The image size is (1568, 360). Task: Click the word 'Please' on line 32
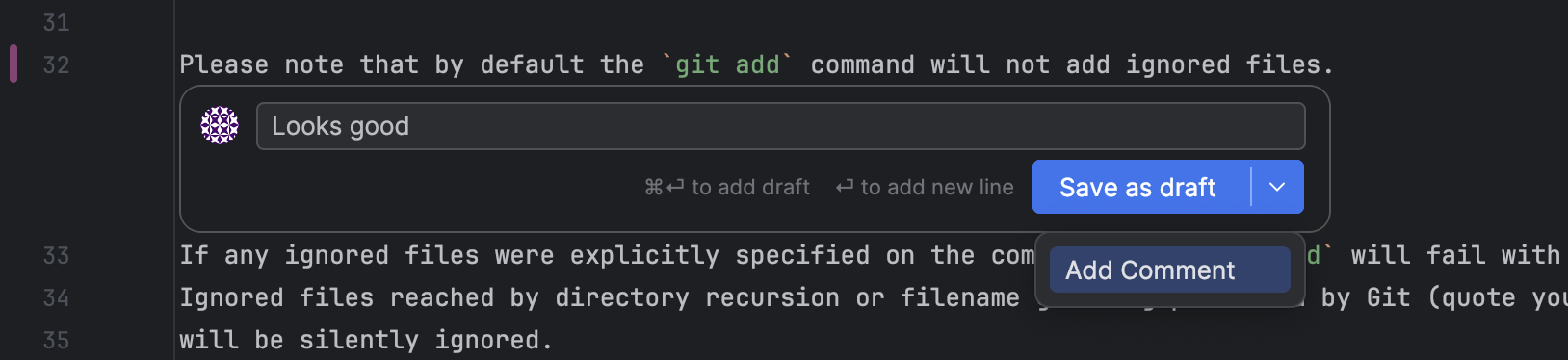(x=223, y=64)
